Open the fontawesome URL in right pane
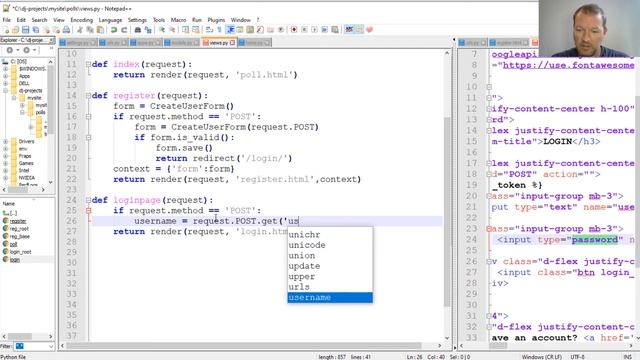 click(569, 65)
